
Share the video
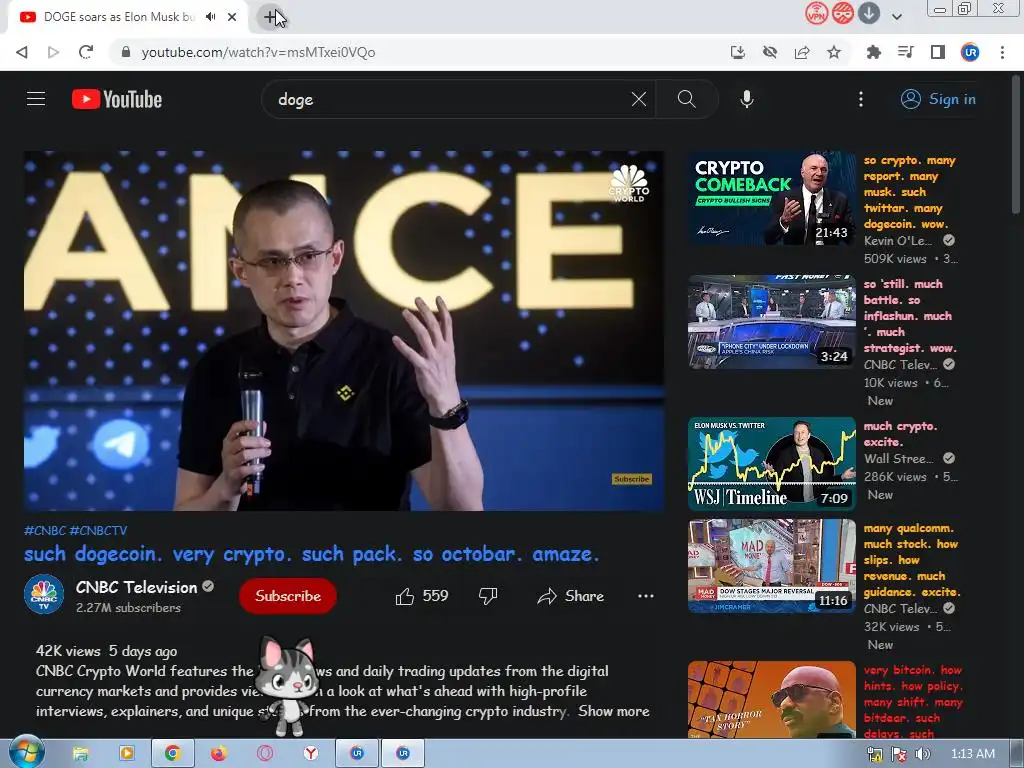point(570,596)
